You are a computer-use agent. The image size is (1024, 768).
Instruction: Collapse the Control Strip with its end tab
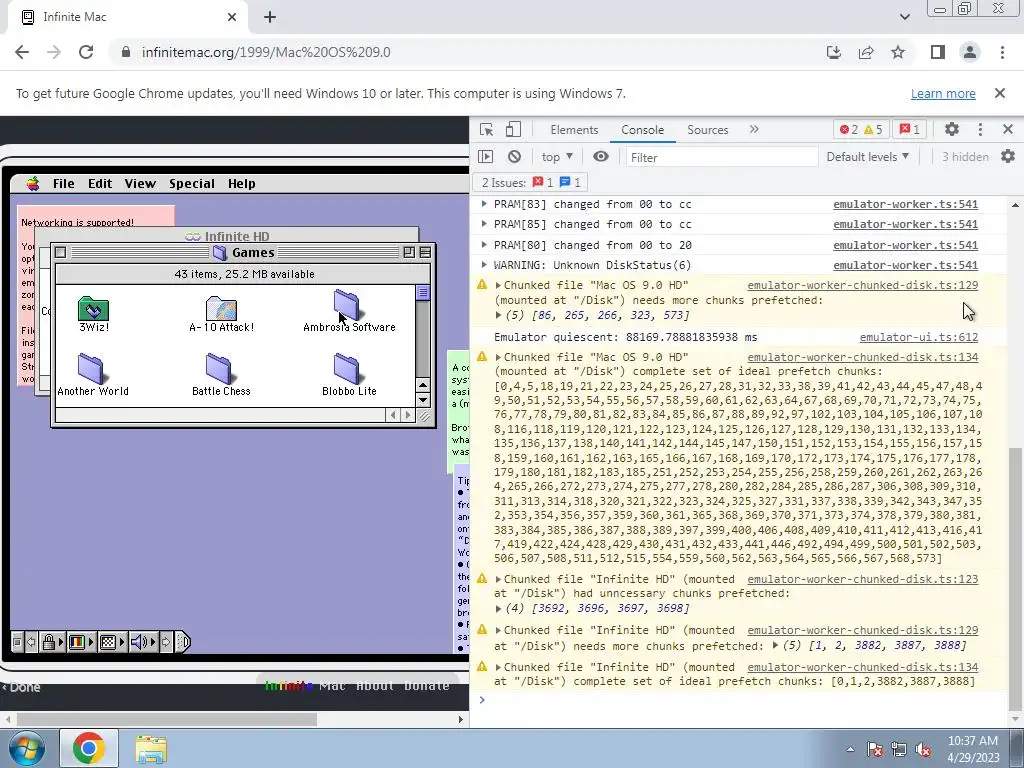[x=184, y=642]
